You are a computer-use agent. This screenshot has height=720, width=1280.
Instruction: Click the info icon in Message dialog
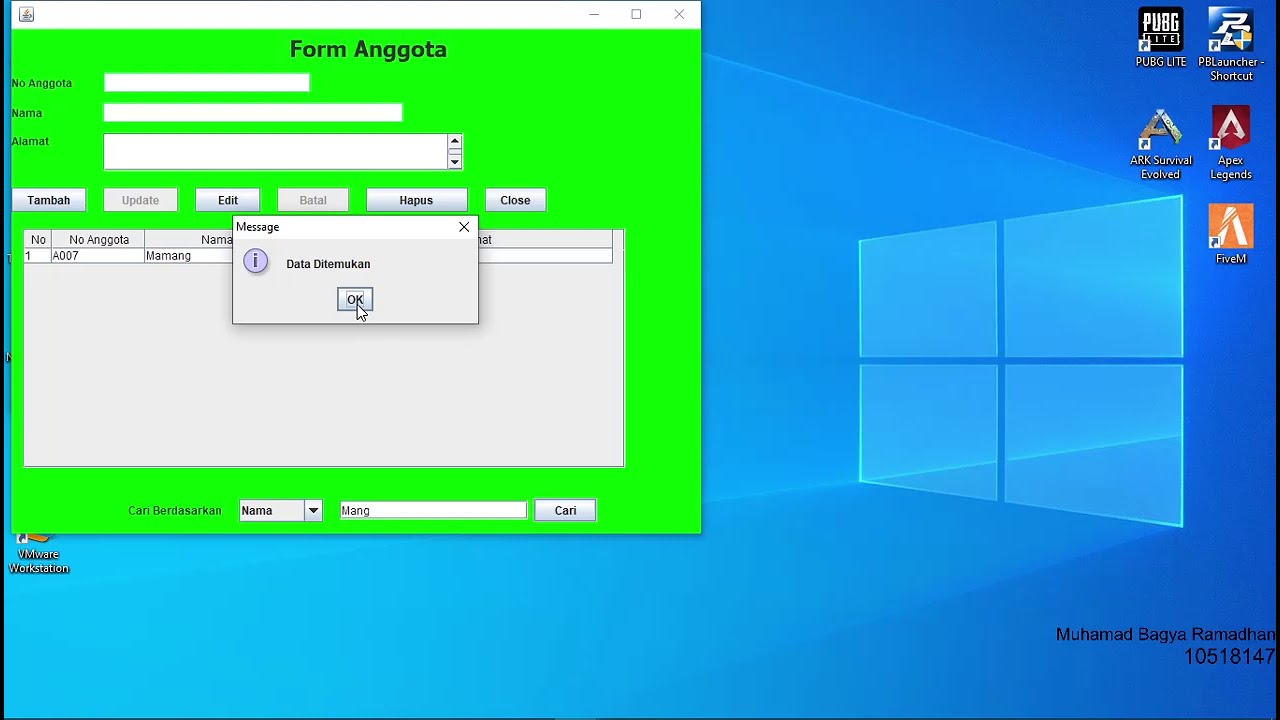[256, 262]
